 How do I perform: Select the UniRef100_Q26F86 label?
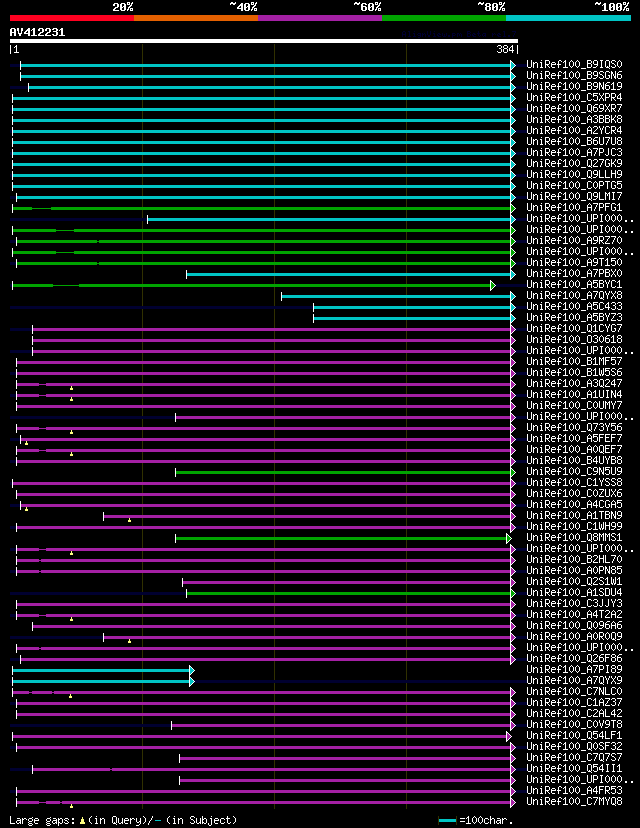tap(574, 658)
